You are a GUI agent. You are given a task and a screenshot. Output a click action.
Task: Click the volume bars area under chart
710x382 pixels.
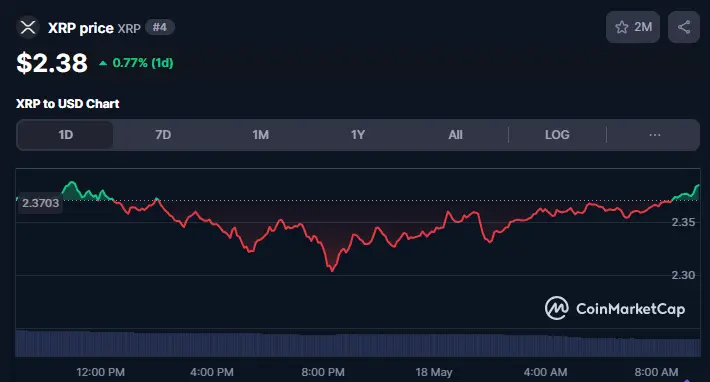[358, 344]
